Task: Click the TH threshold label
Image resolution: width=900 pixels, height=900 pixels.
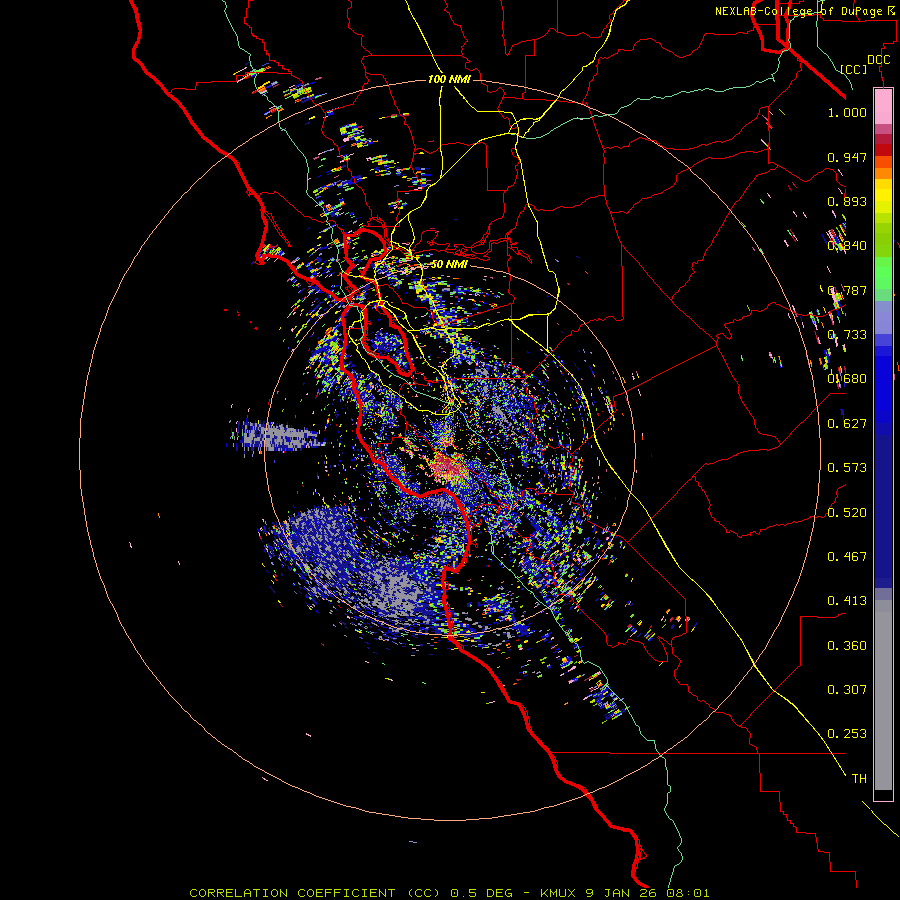Action: 859,779
